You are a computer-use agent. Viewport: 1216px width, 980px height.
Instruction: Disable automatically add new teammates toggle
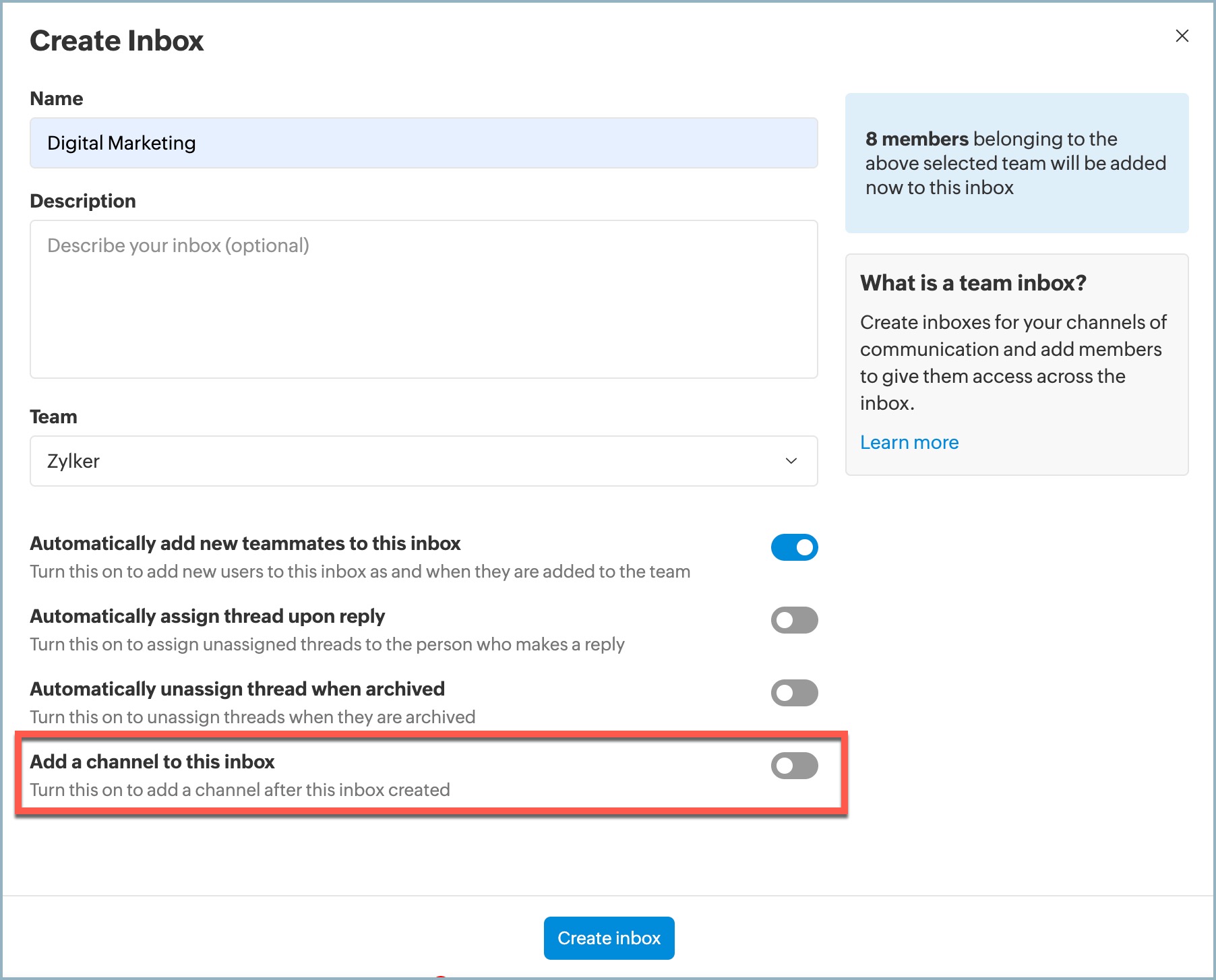click(794, 547)
